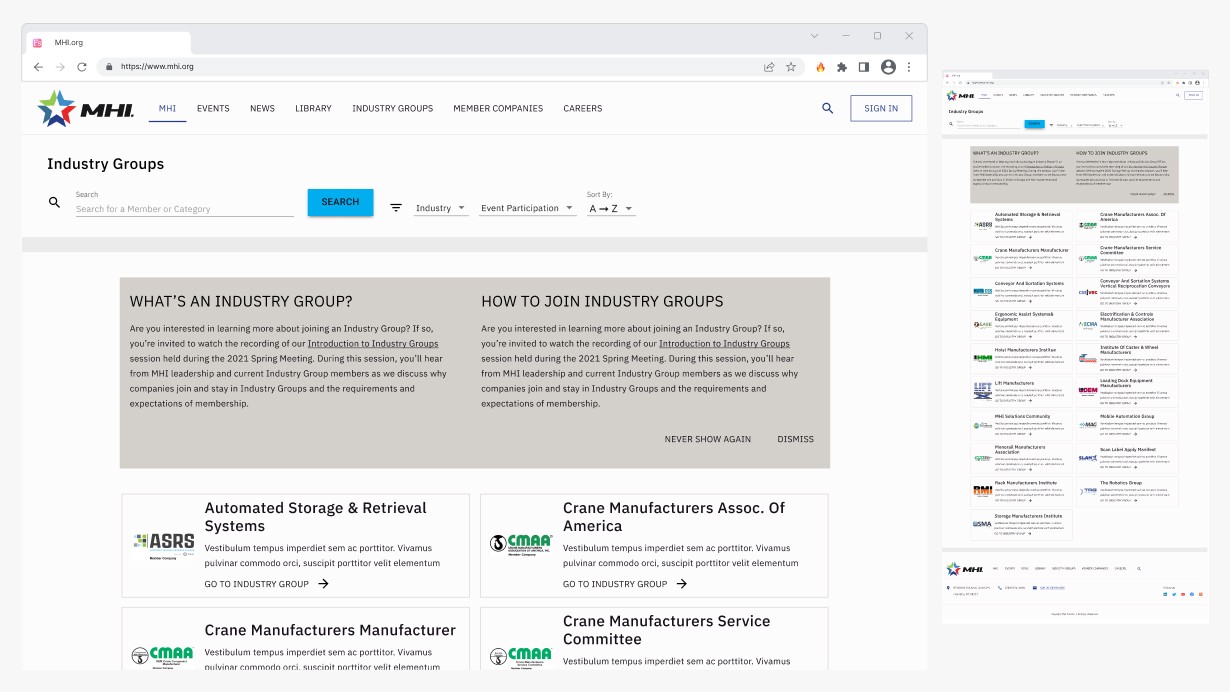Toggle the browser side panel icon
The height and width of the screenshot is (692, 1230).
tap(864, 67)
